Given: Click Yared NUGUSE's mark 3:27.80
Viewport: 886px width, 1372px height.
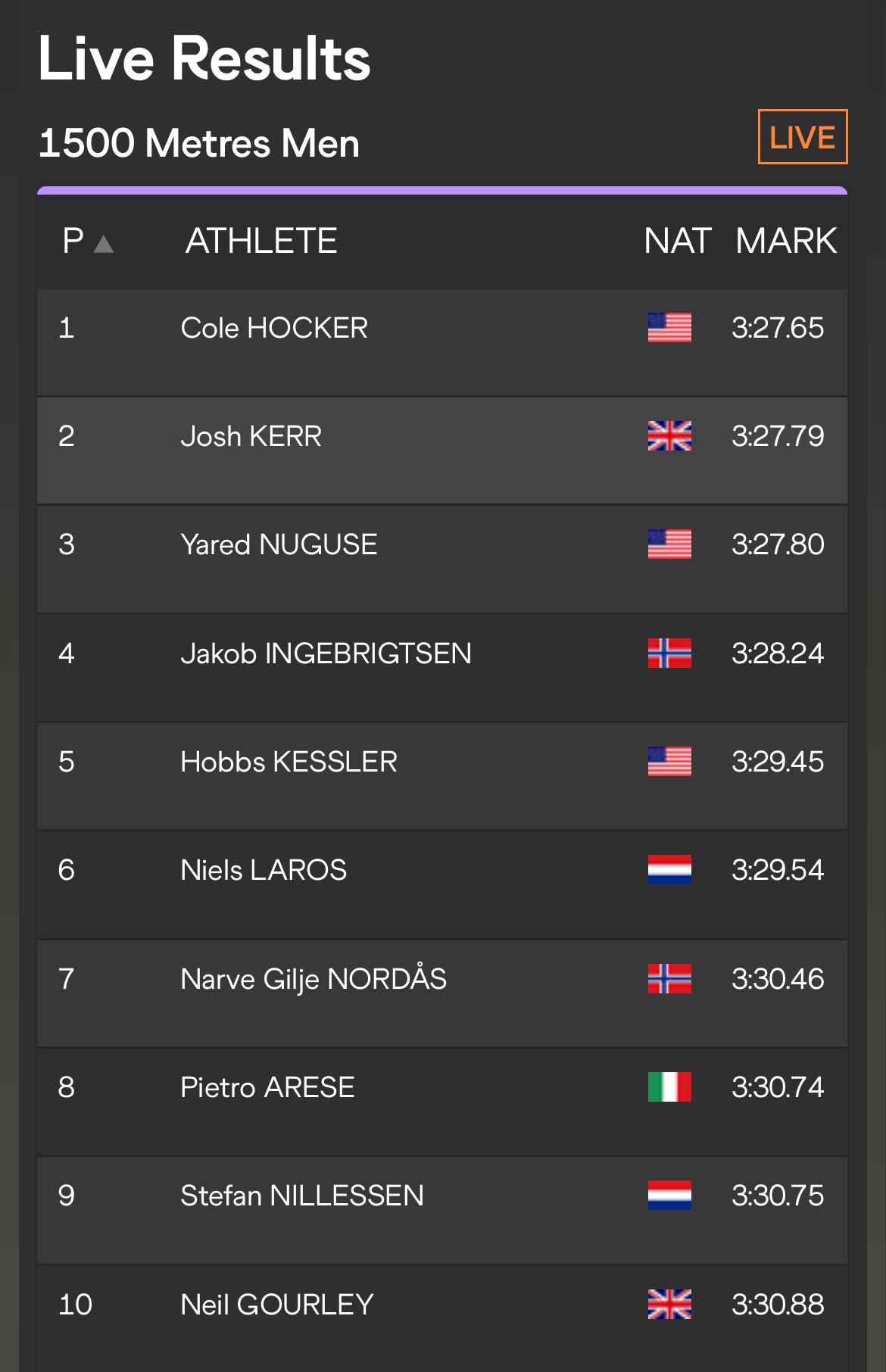Looking at the screenshot, I should (x=778, y=544).
